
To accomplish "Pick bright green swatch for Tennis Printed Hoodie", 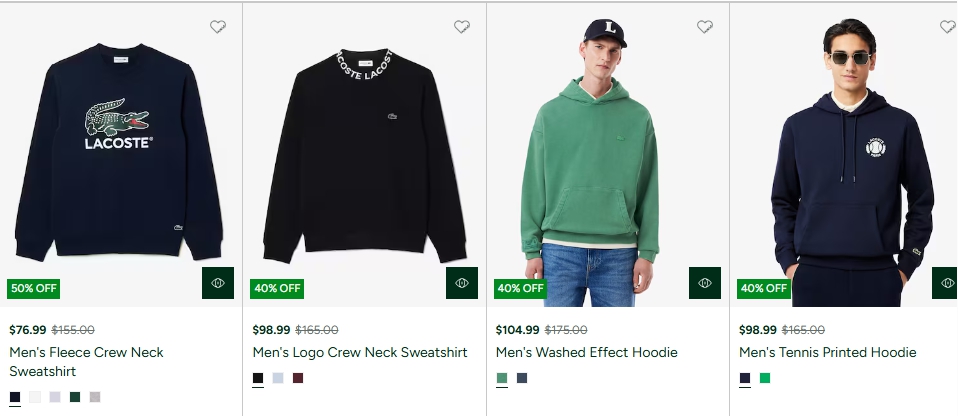I will point(765,378).
